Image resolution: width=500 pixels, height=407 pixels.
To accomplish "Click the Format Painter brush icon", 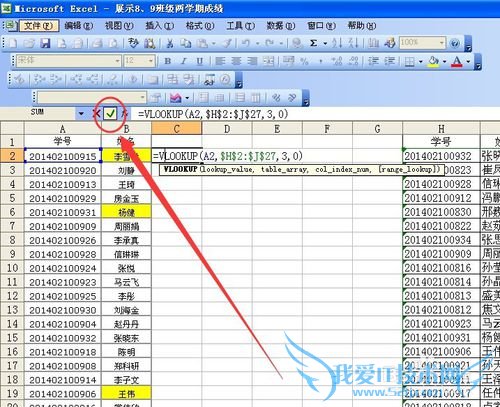I will coord(228,43).
